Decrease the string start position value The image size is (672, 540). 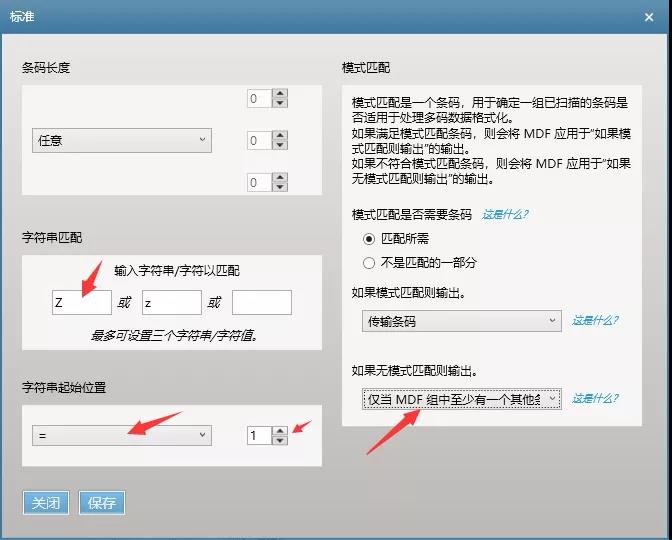tap(280, 441)
